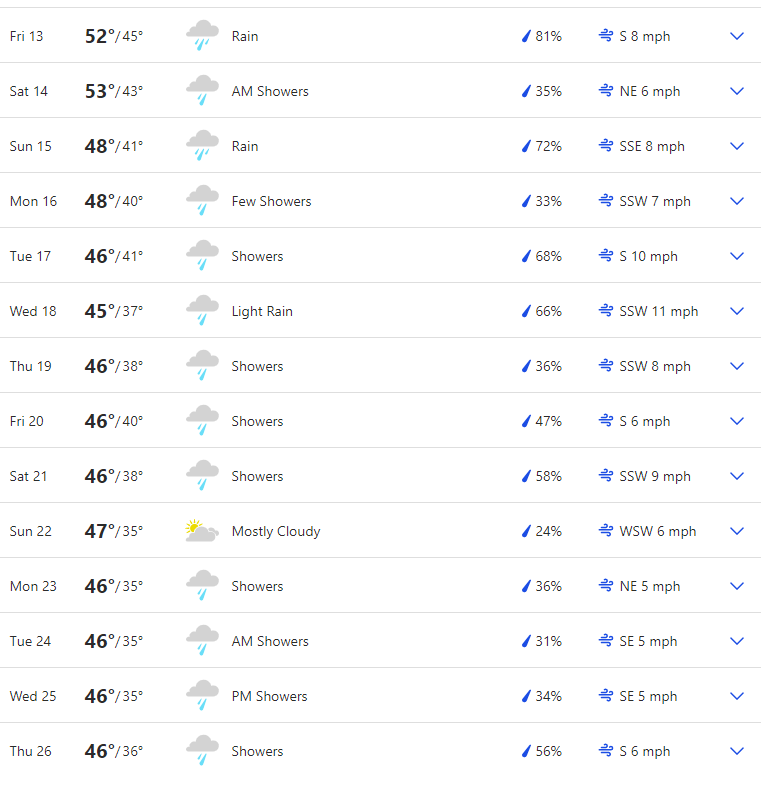Click the raindrop icon next to 81%
The height and width of the screenshot is (785, 761).
click(x=526, y=36)
